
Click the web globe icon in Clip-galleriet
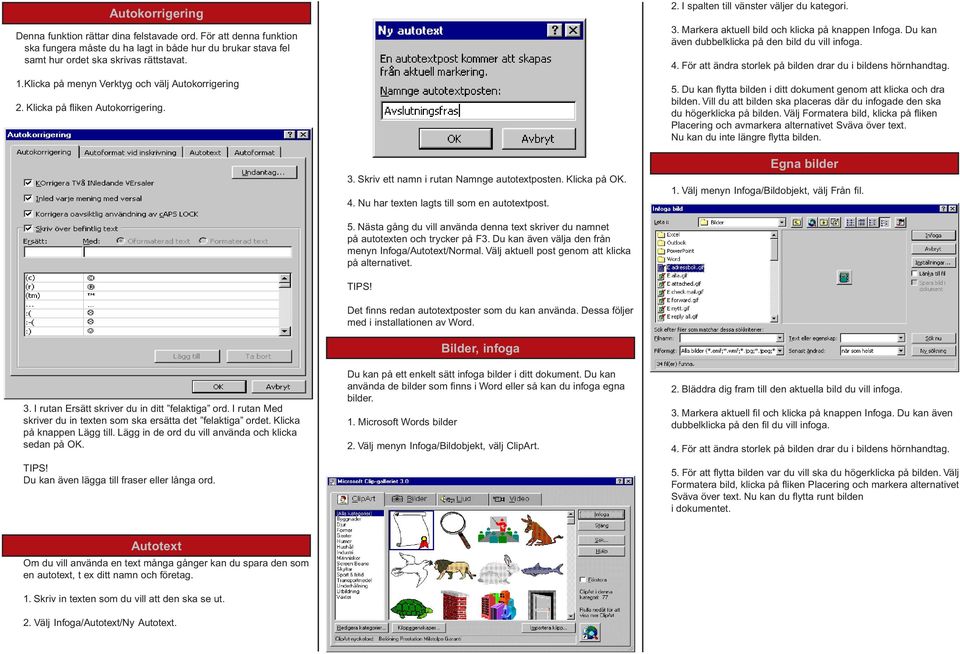coord(590,633)
